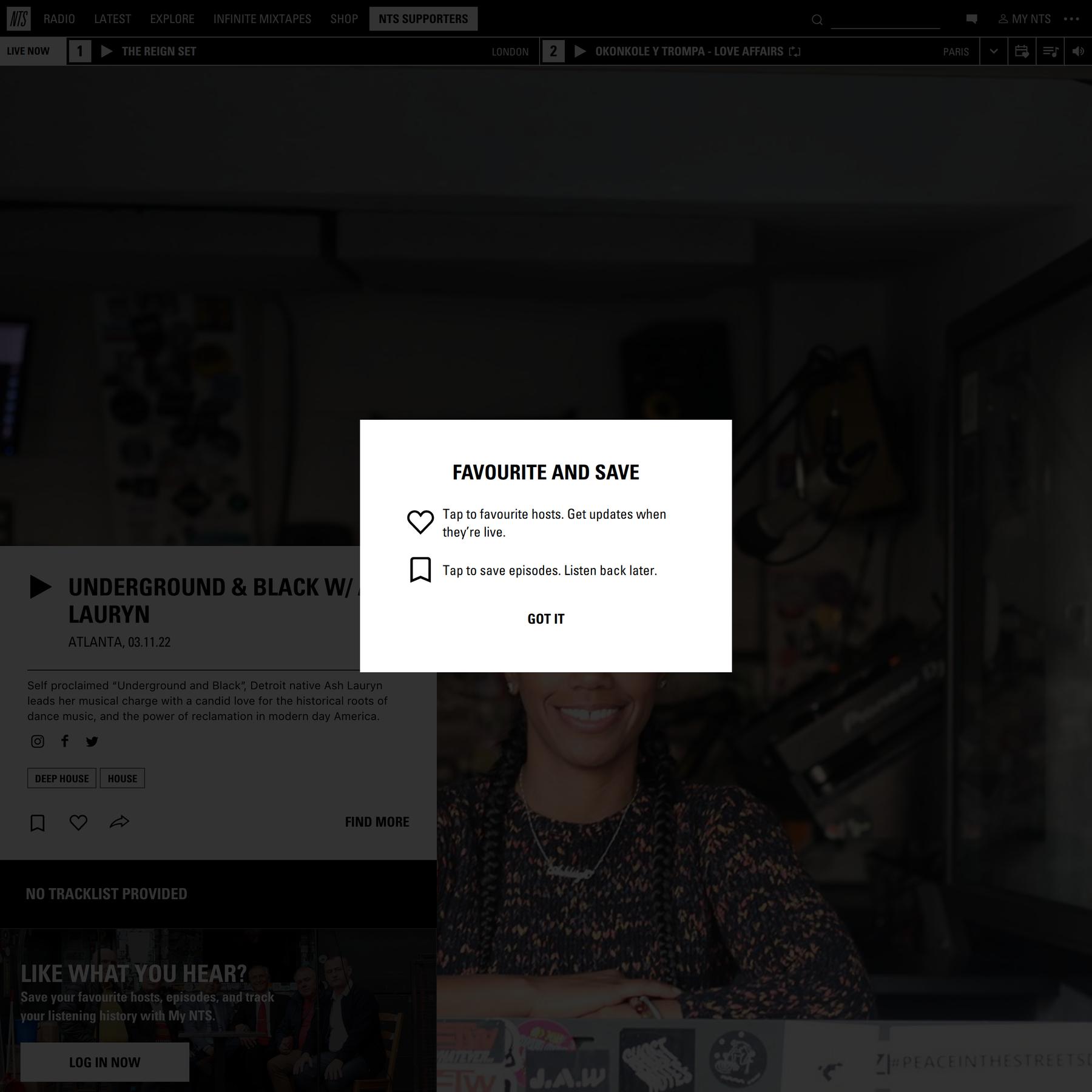The height and width of the screenshot is (1092, 1092).
Task: Open Infinite Mixtapes page
Action: coord(262,19)
